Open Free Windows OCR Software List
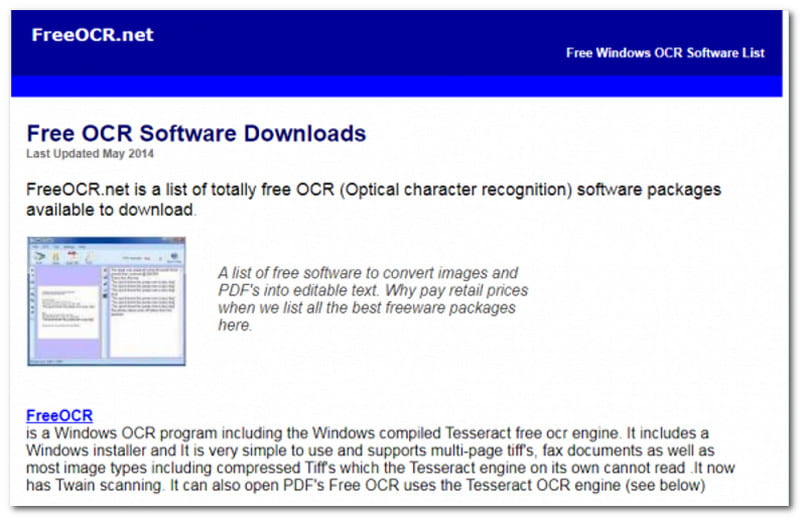This screenshot has width=800, height=517. [665, 53]
